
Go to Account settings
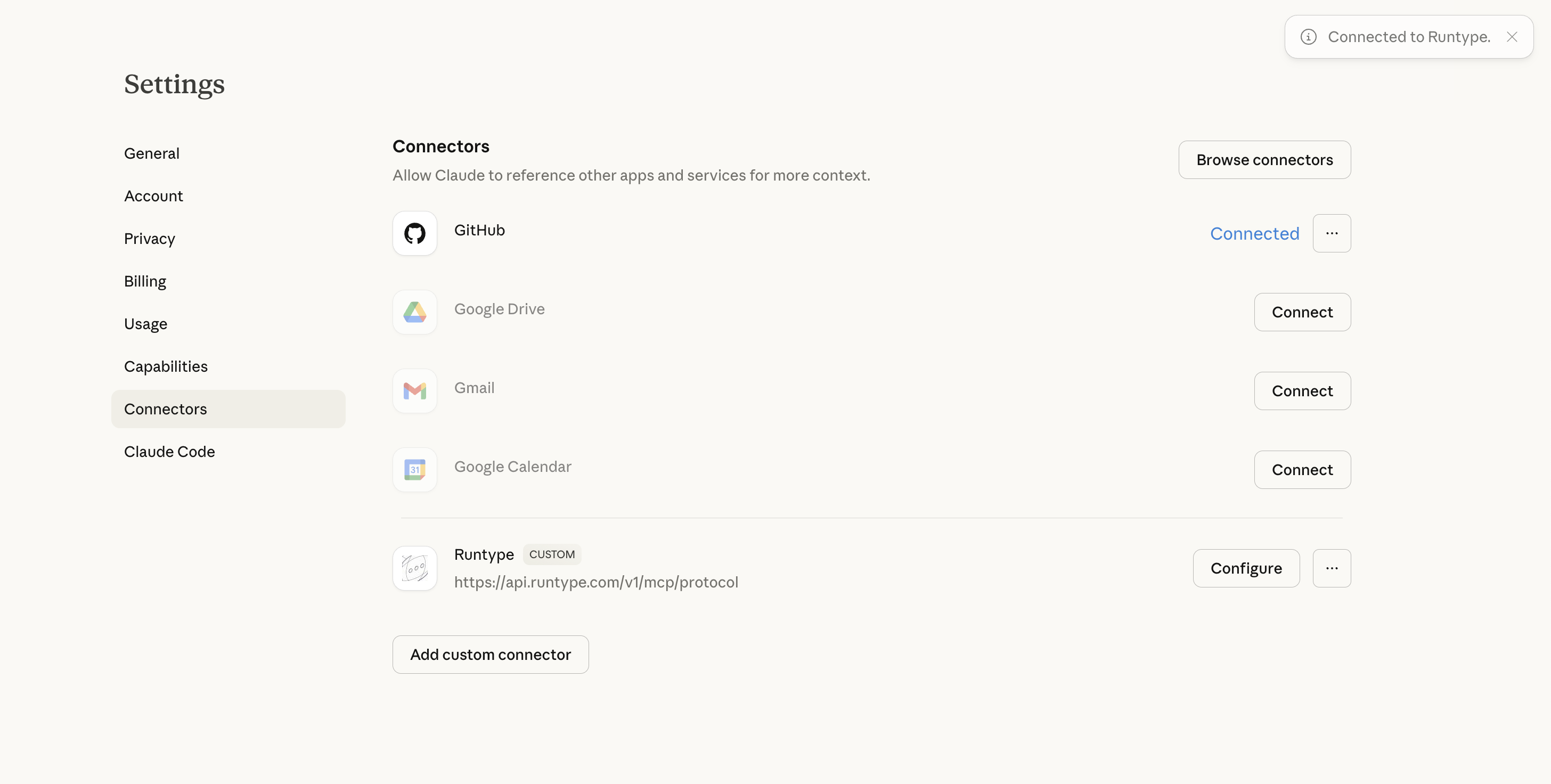coord(153,197)
